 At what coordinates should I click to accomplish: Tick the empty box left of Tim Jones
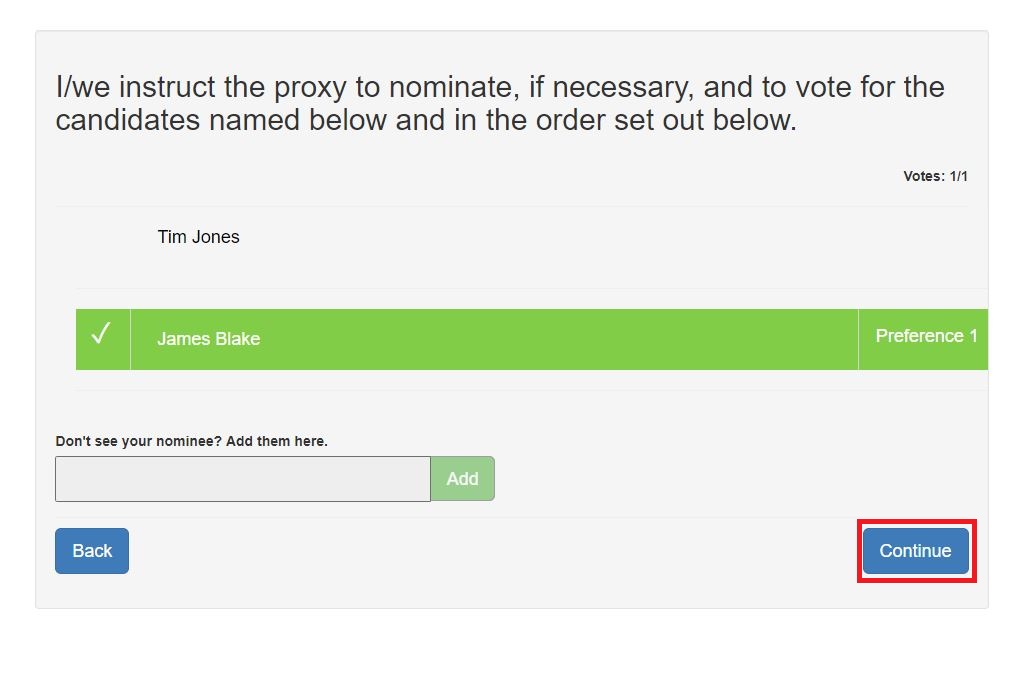tap(102, 238)
